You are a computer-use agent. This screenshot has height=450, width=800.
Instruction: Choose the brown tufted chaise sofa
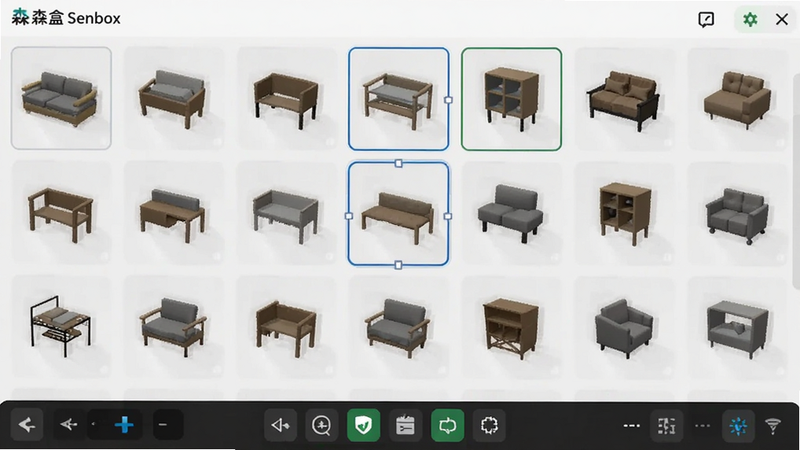tap(737, 98)
